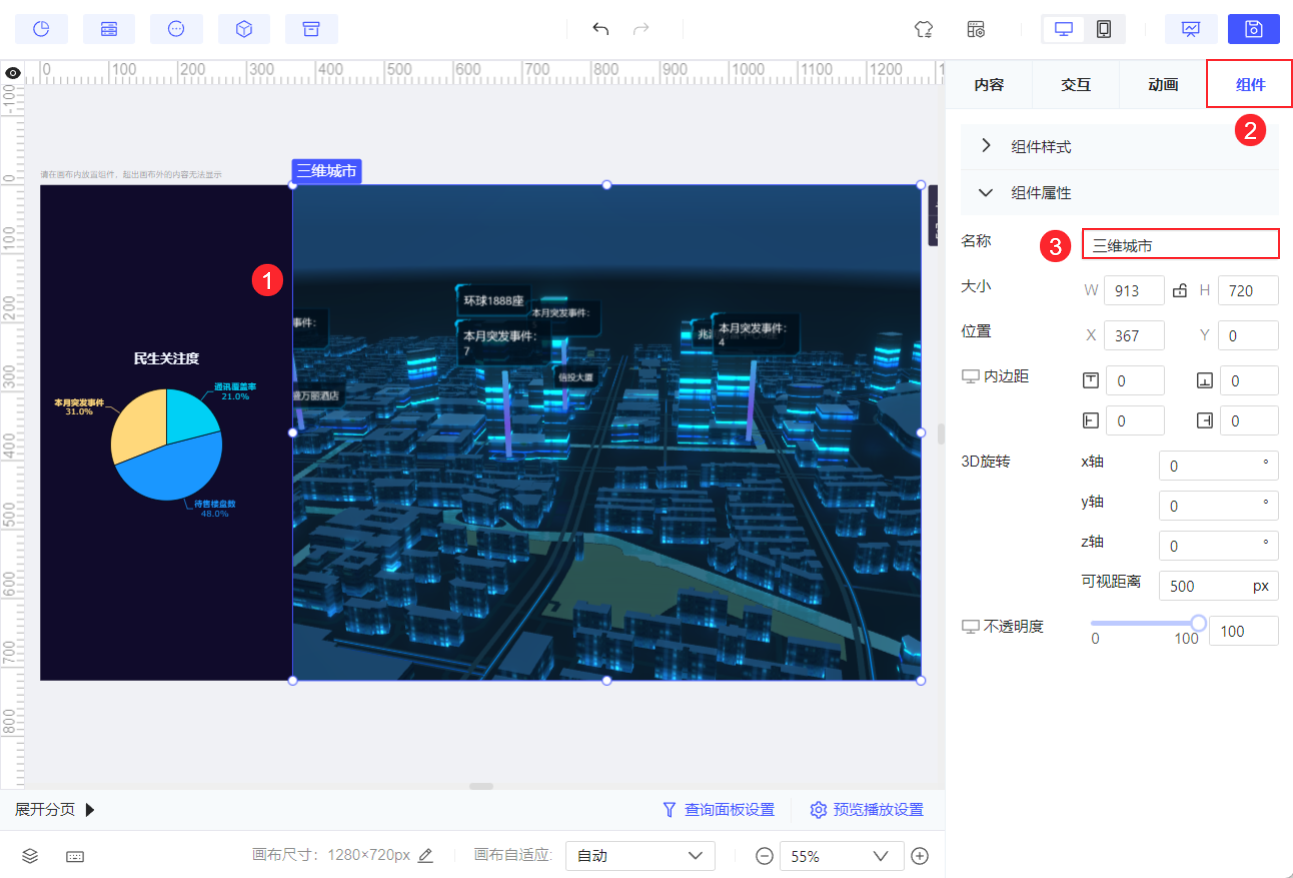Open the 55% zoom level dropdown
Image resolution: width=1293 pixels, height=878 pixels.
pyautogui.click(x=840, y=856)
